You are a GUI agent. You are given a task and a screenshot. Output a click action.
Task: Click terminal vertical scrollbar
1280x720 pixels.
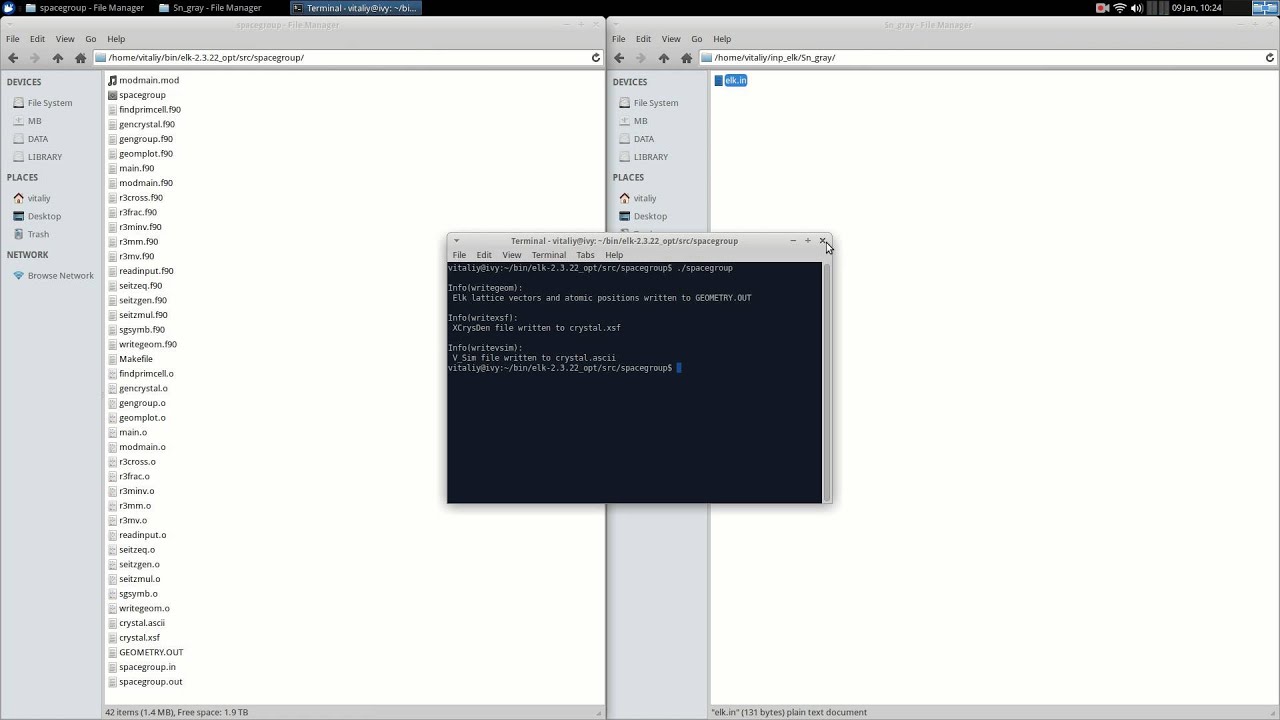coord(827,382)
